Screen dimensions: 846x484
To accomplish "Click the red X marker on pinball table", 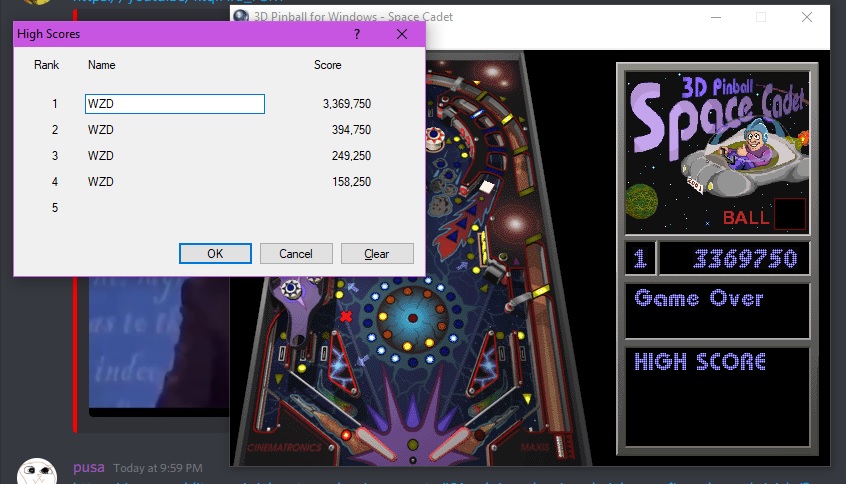I will (347, 317).
